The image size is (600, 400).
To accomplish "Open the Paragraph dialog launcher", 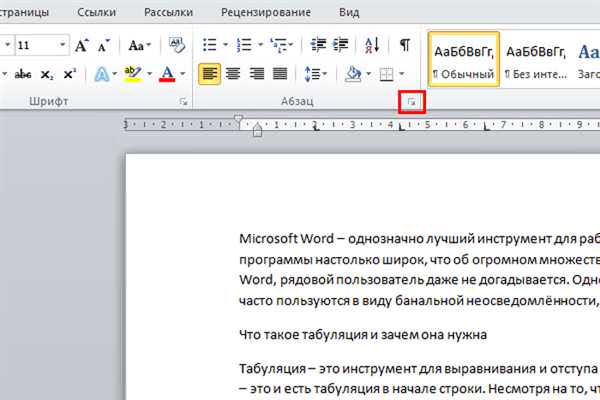I will coord(412,102).
